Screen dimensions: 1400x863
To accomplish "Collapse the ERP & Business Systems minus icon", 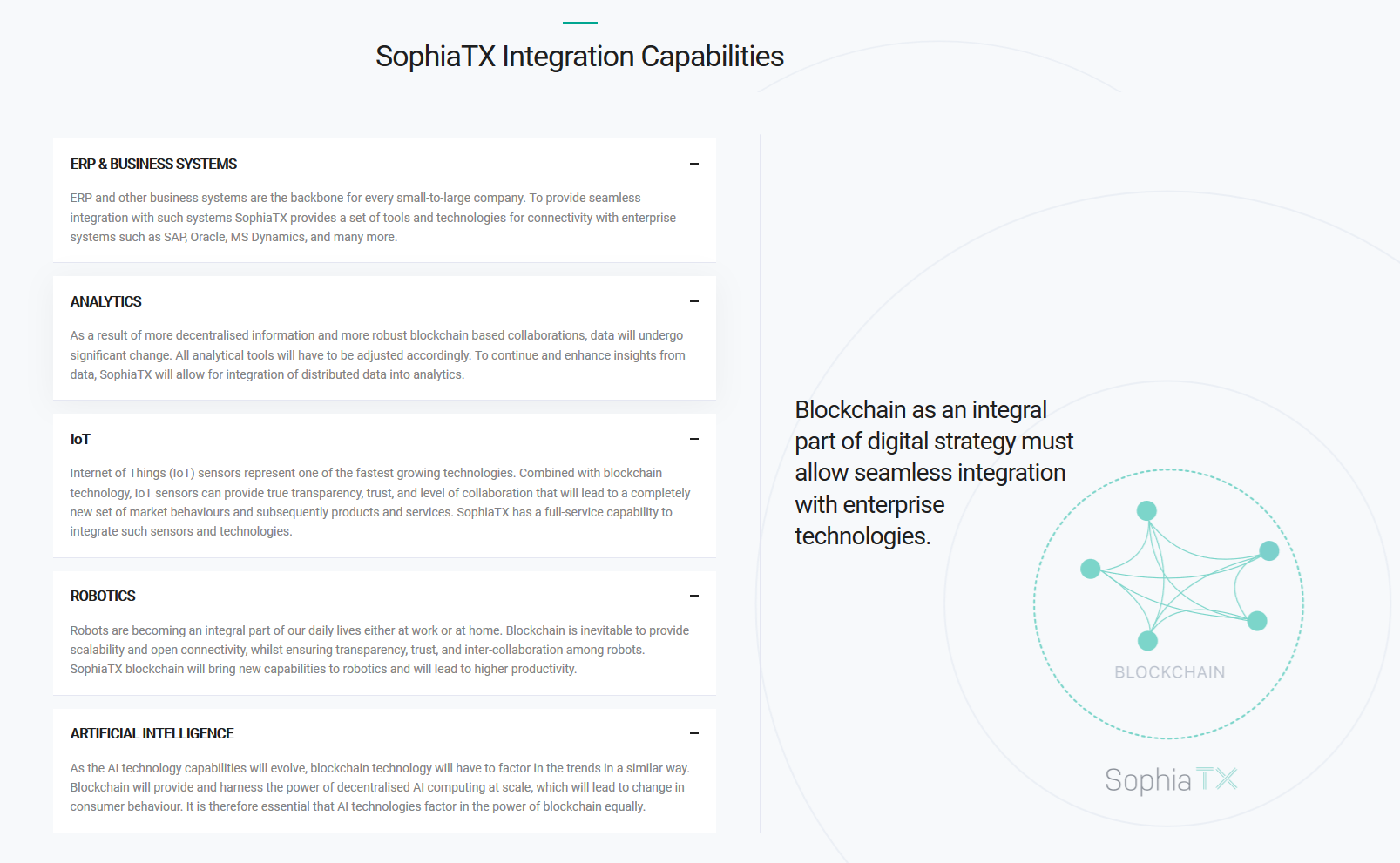I will (694, 164).
